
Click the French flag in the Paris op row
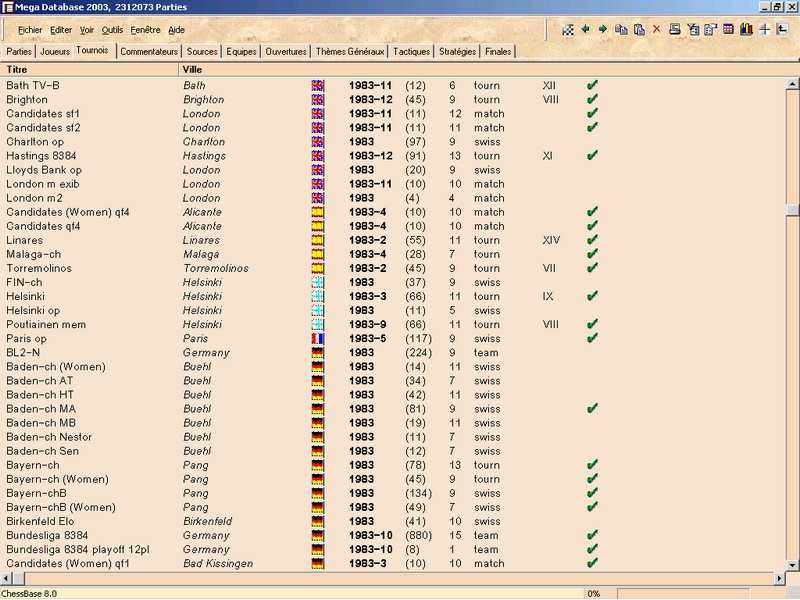click(x=317, y=339)
